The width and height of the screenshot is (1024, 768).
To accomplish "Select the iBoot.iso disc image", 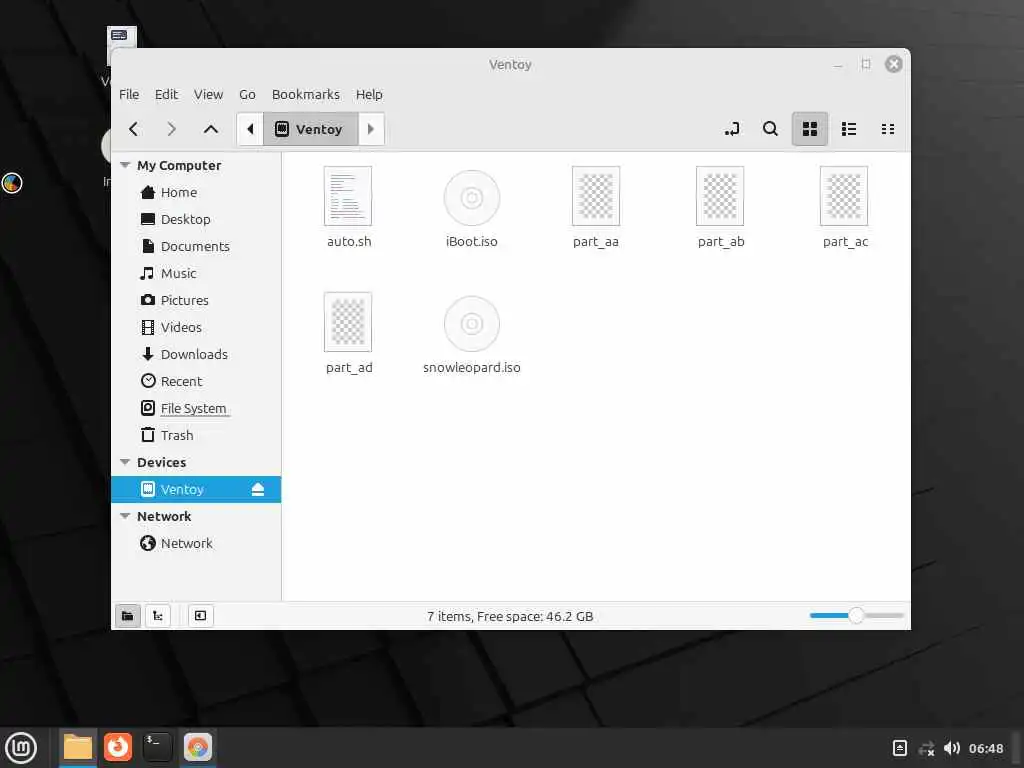I will pos(472,207).
